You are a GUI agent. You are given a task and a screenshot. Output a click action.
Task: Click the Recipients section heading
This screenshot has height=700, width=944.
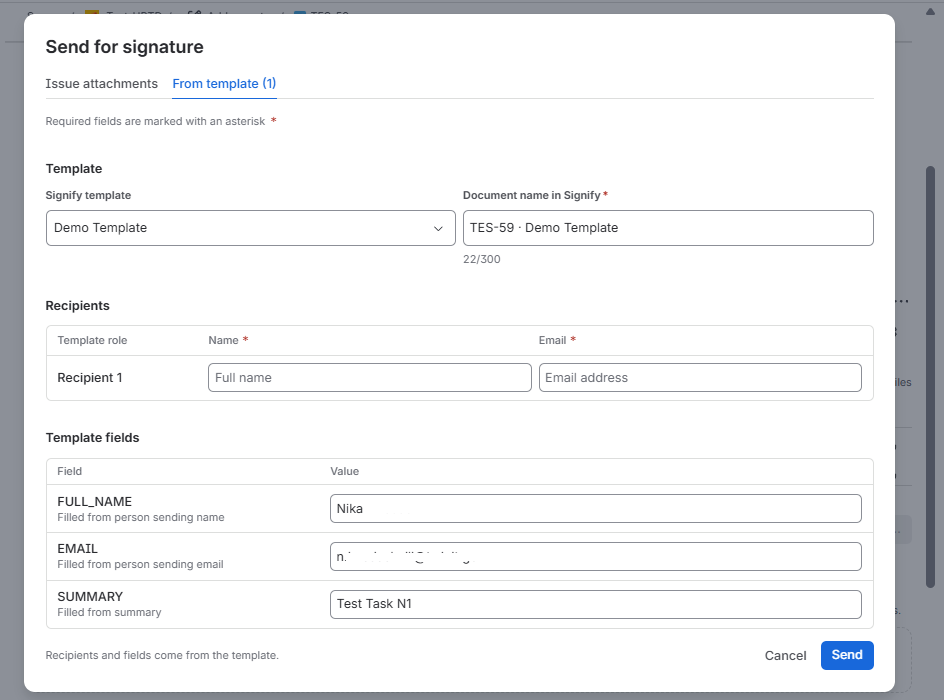click(78, 306)
